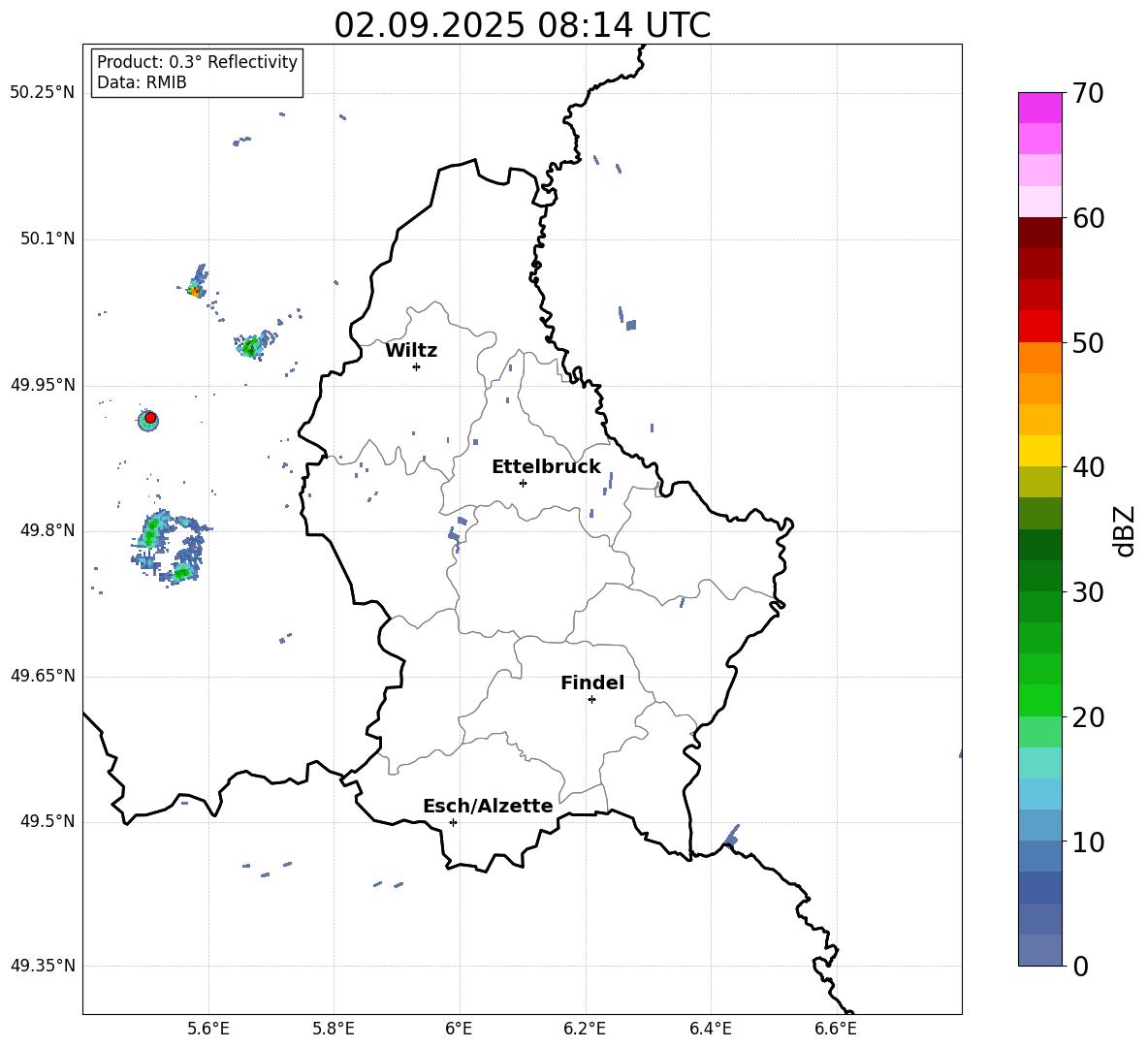Click the red dot radar marker
Viewport: 1148px width, 1048px height.
click(150, 418)
